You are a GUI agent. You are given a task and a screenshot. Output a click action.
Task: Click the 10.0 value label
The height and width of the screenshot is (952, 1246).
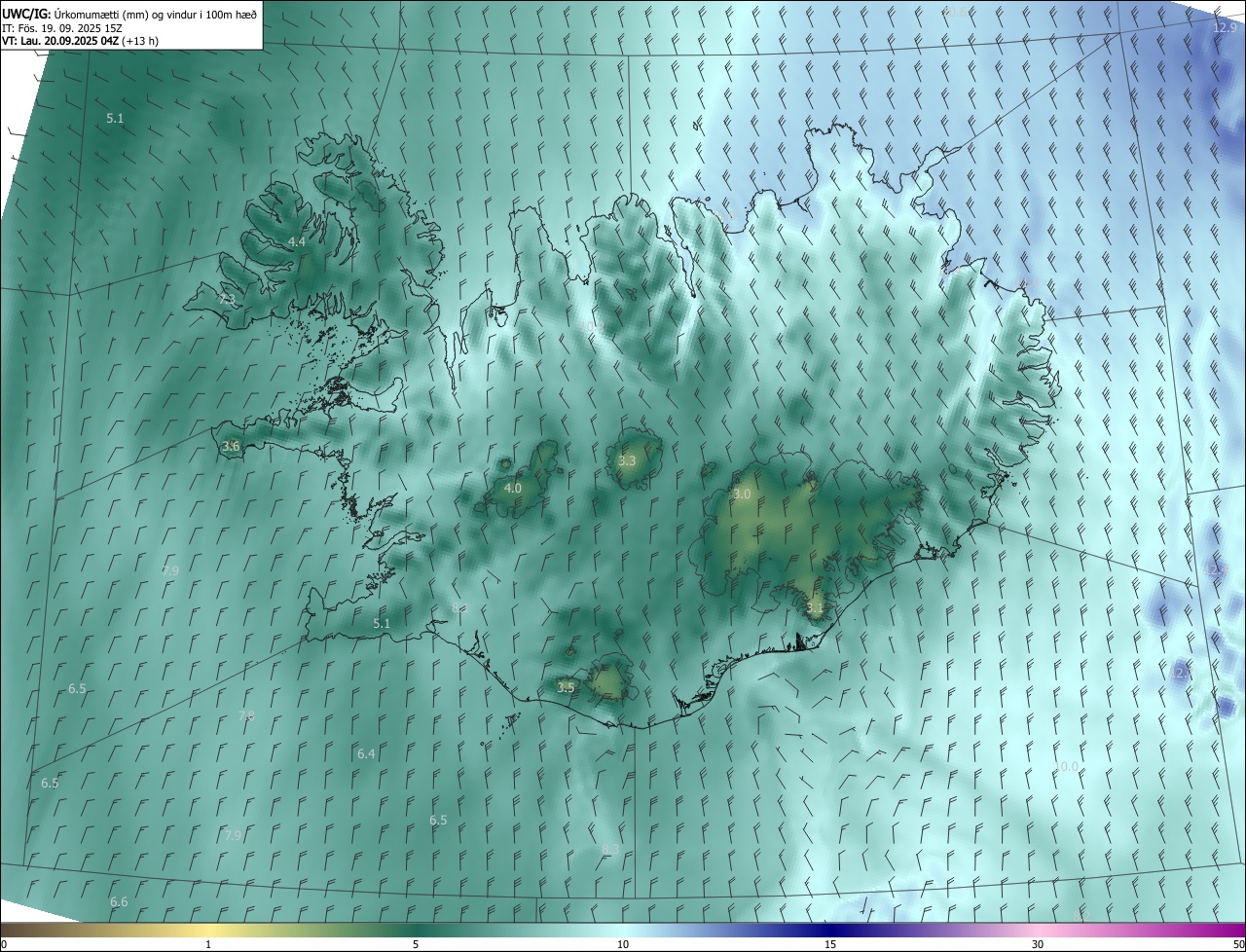click(1066, 767)
